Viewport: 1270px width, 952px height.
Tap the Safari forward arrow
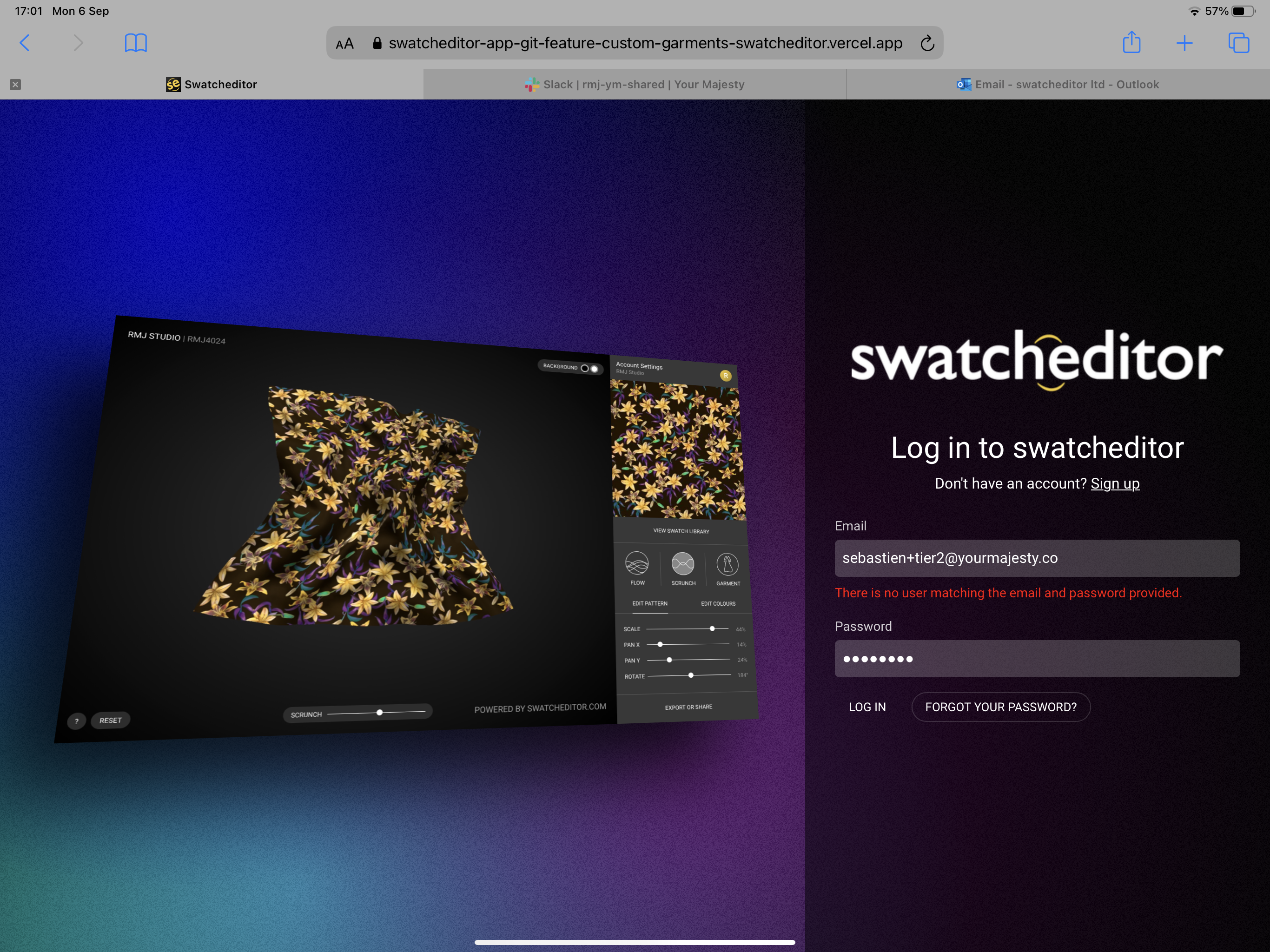[x=78, y=43]
